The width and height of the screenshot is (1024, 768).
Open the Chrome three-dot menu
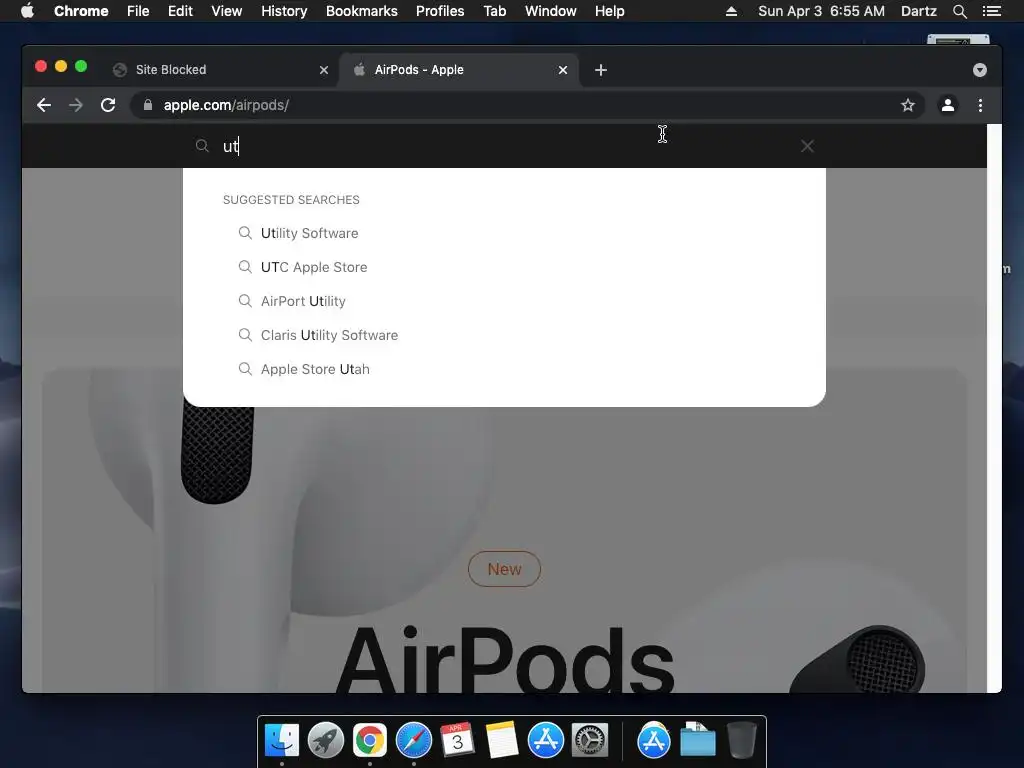[980, 105]
